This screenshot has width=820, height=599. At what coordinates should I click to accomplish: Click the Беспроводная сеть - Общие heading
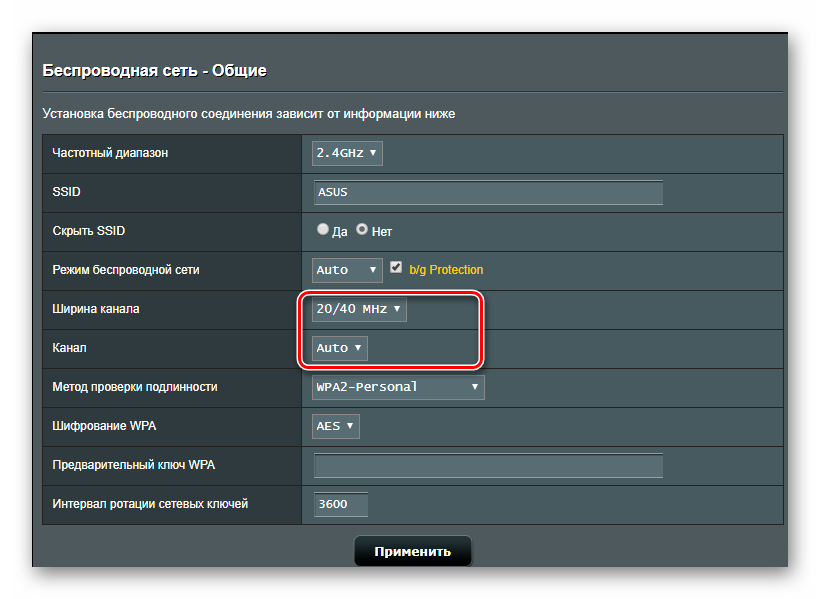pos(154,71)
